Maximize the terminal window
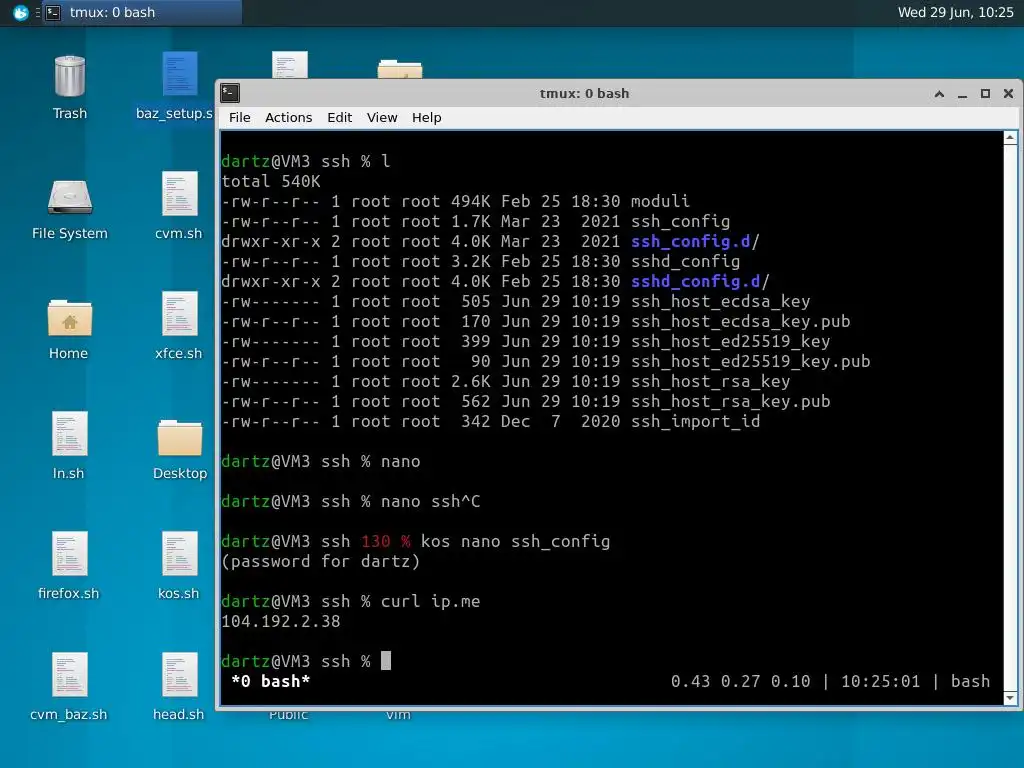Image resolution: width=1024 pixels, height=768 pixels. (985, 93)
